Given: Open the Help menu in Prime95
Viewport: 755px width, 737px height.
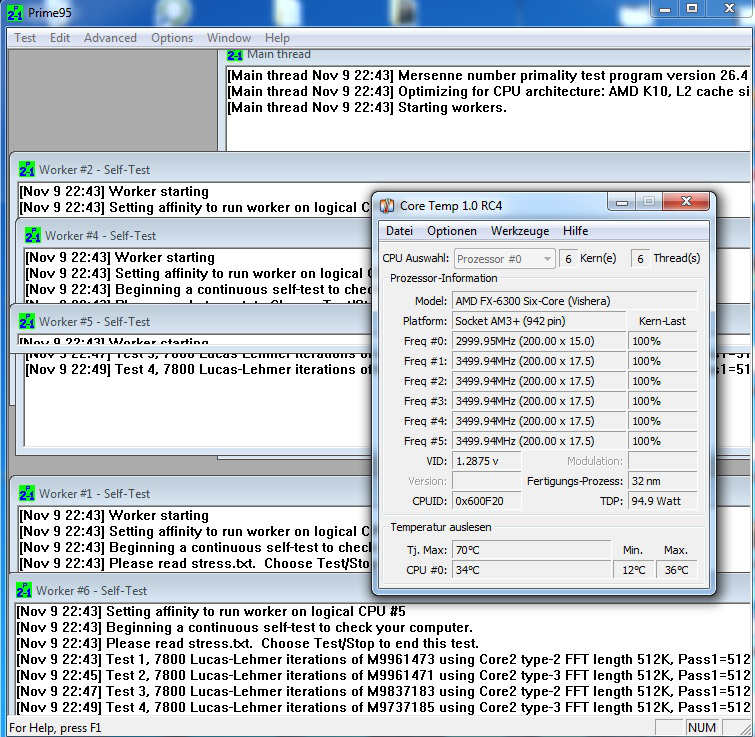Looking at the screenshot, I should tap(277, 38).
